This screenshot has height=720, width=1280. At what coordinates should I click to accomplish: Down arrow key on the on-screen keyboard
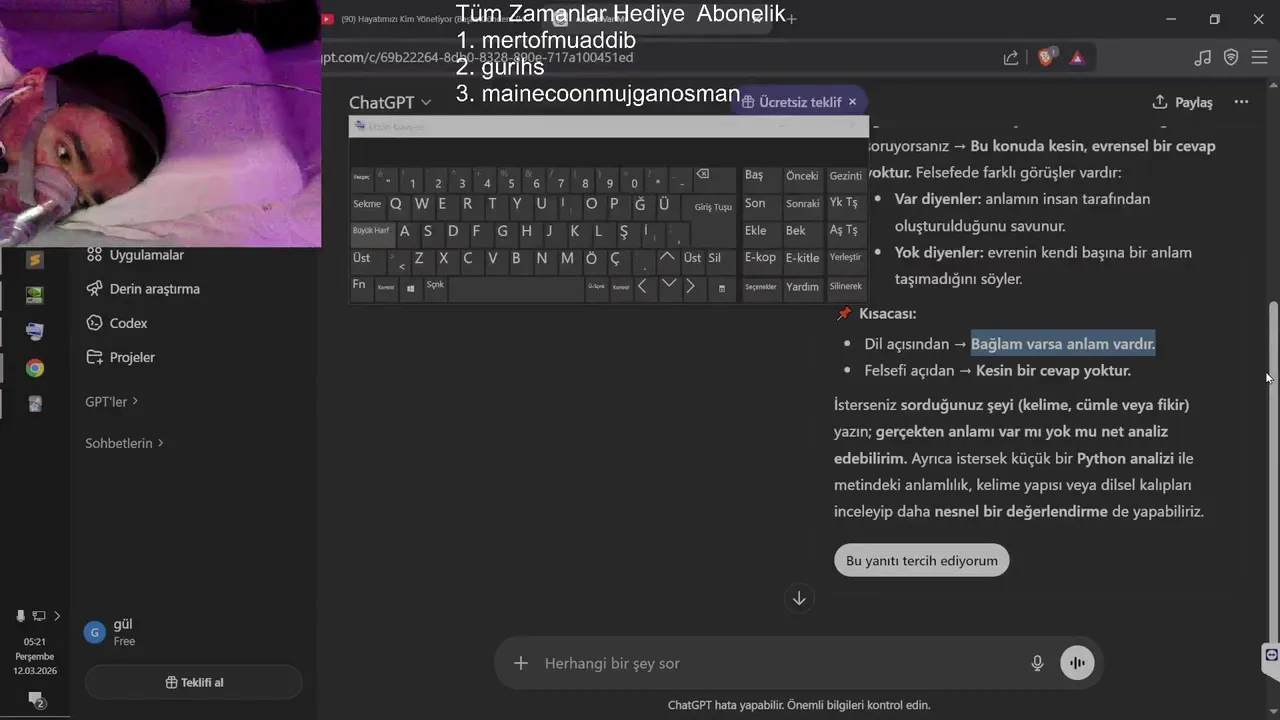(668, 287)
